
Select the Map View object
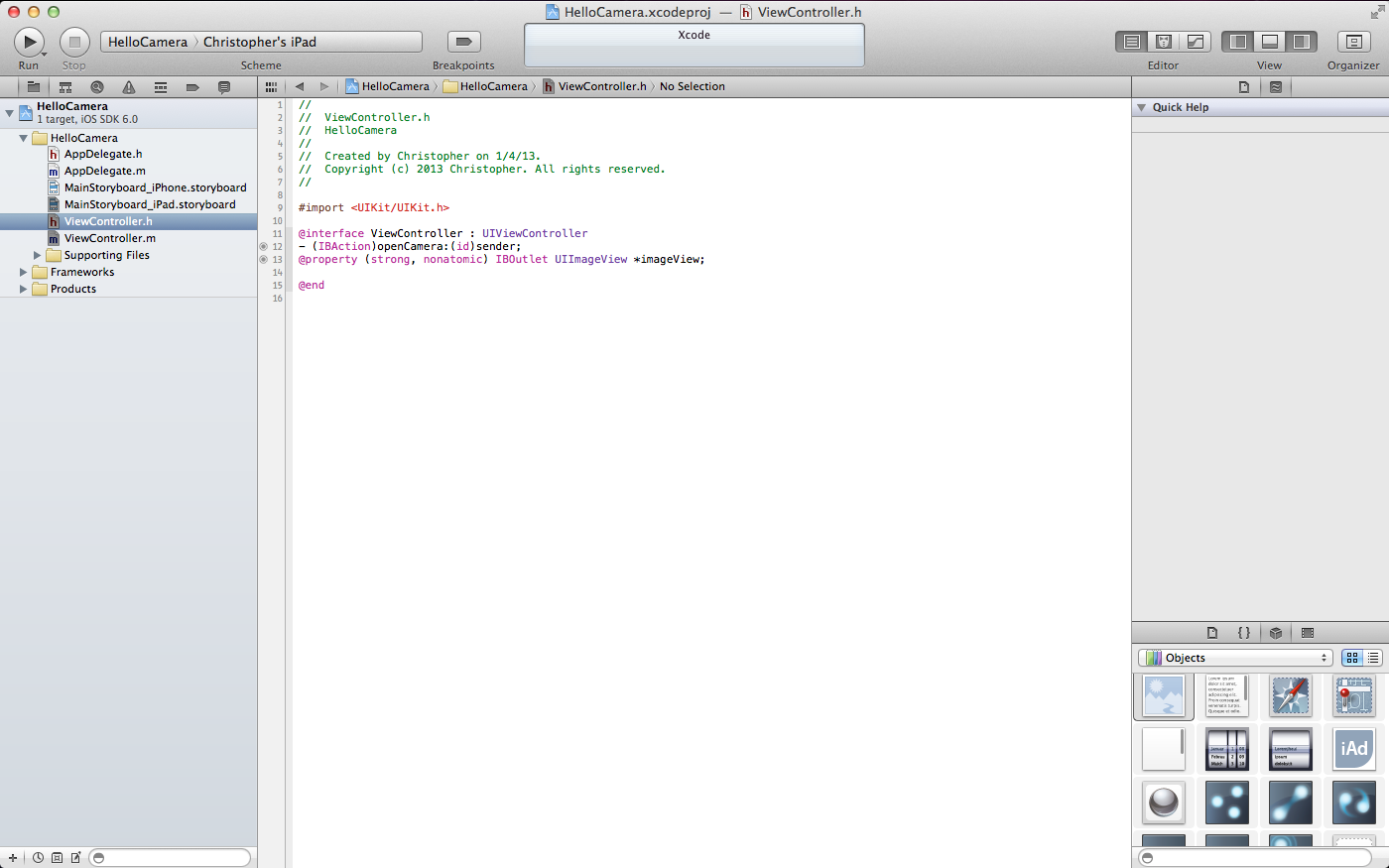(1354, 696)
